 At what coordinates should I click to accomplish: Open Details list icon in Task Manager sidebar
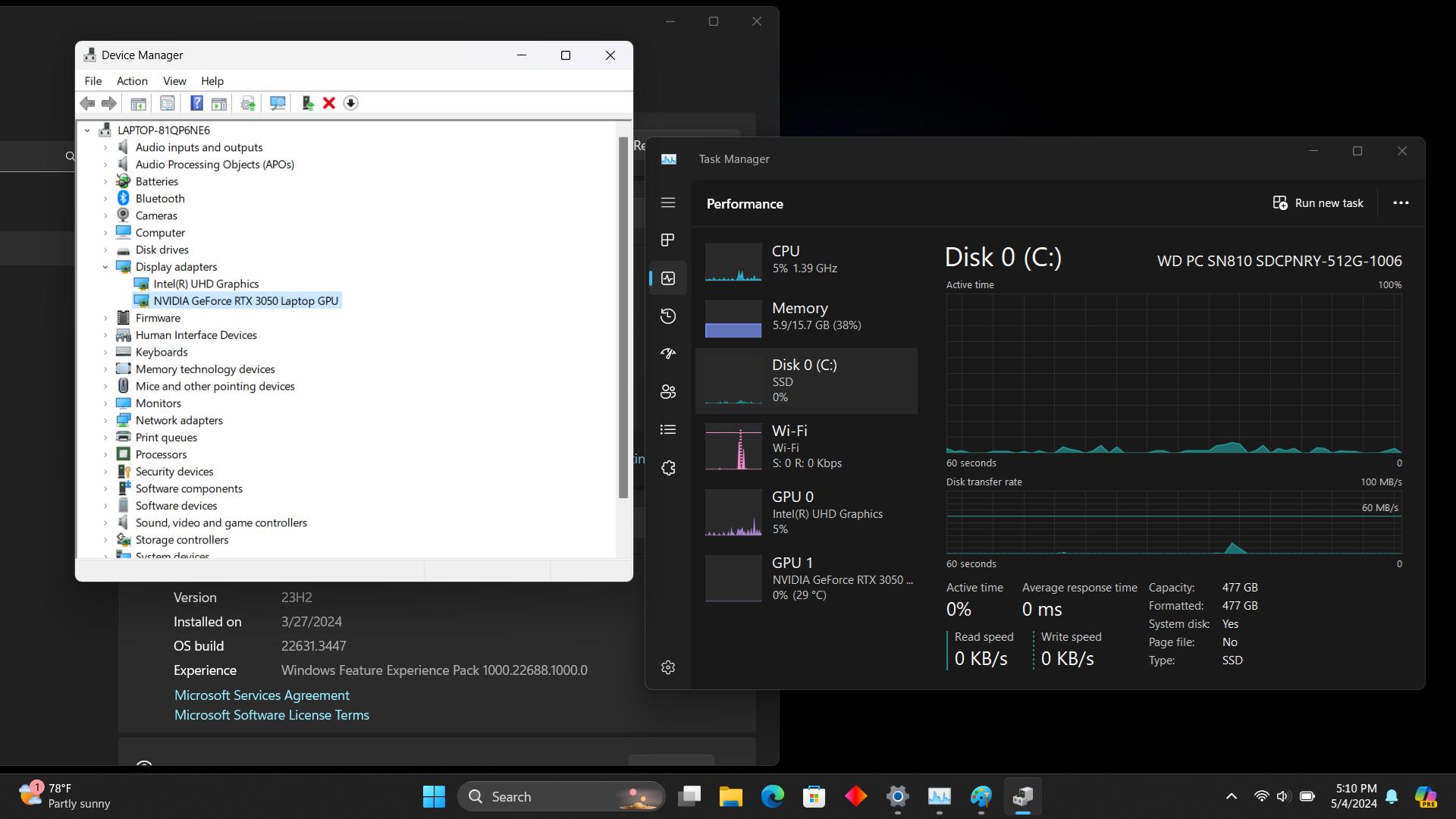click(668, 429)
